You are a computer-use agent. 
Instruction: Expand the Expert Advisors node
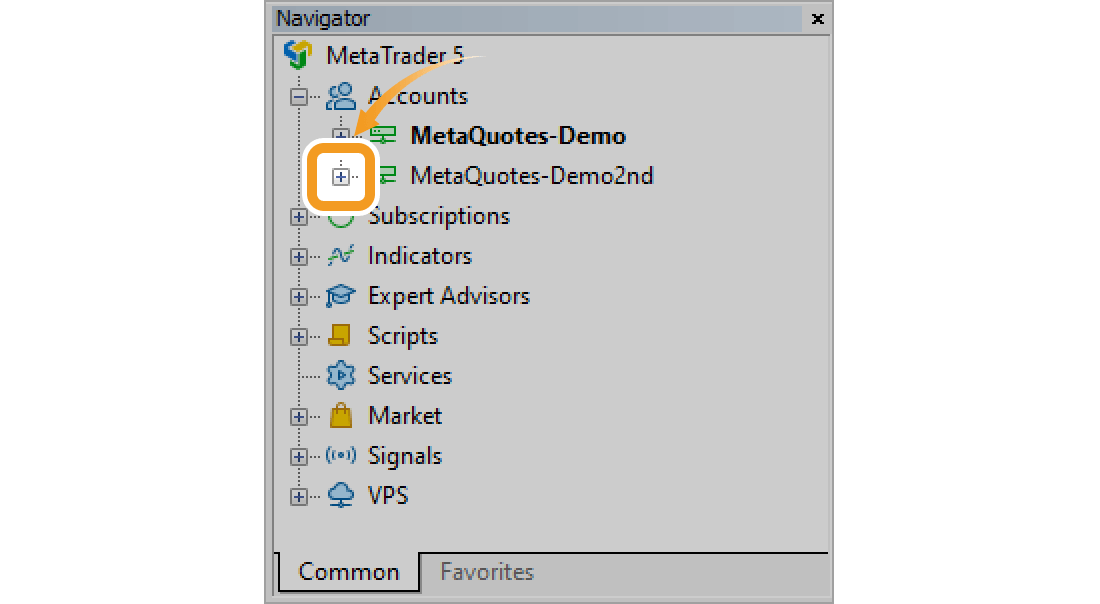tap(298, 297)
